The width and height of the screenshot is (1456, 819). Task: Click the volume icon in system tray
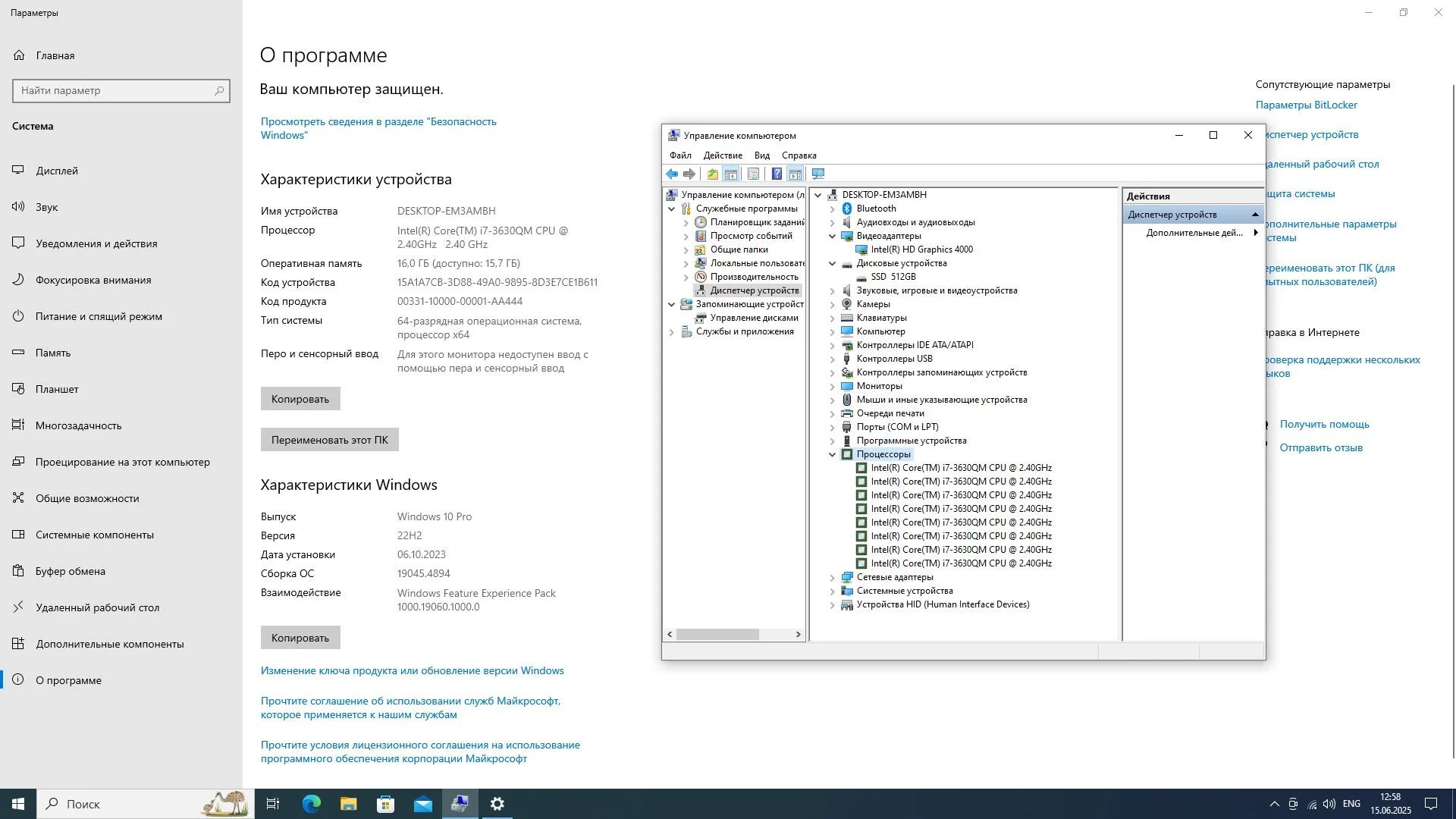[x=1329, y=804]
